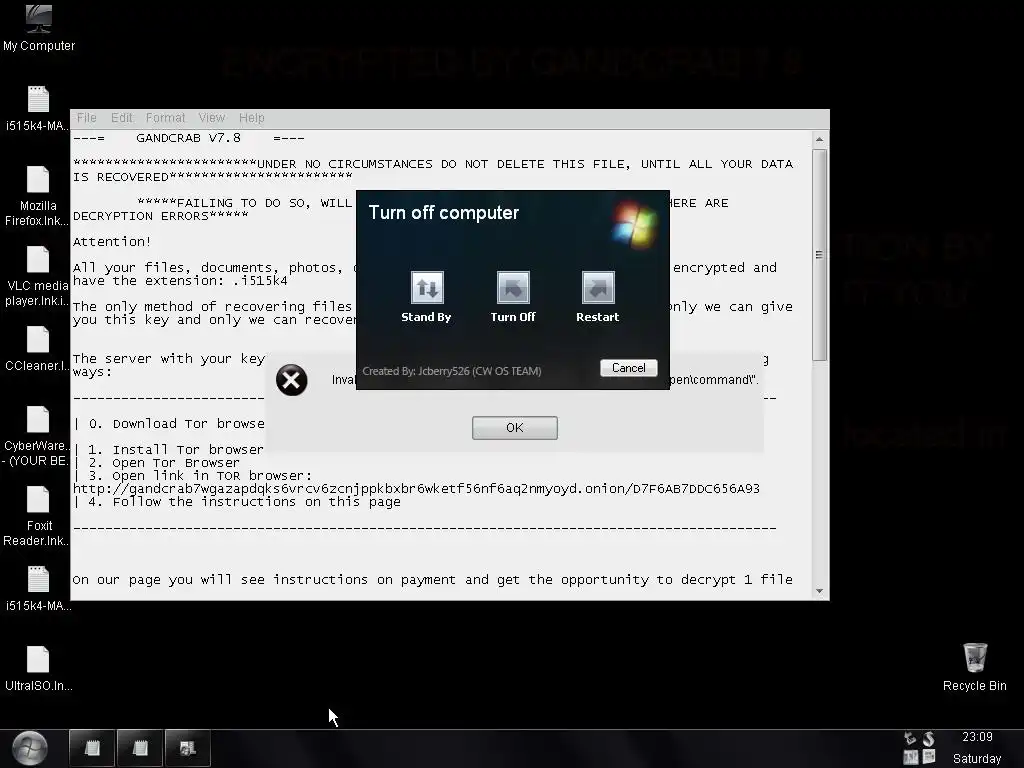Click '2. Open Tor Browser' line

[164, 463]
